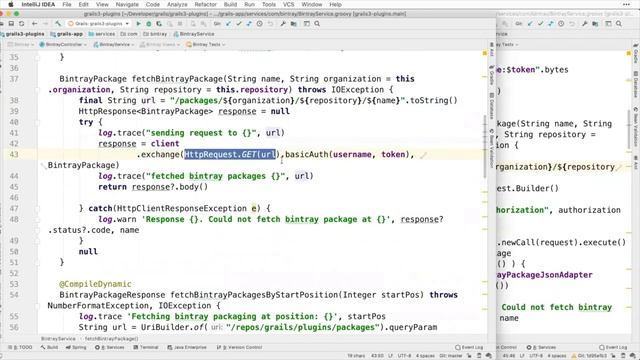Viewport: 640px width, 360px height.
Task: Open the Grails grails3-plugins run configuration dropdown
Action: 98,24
